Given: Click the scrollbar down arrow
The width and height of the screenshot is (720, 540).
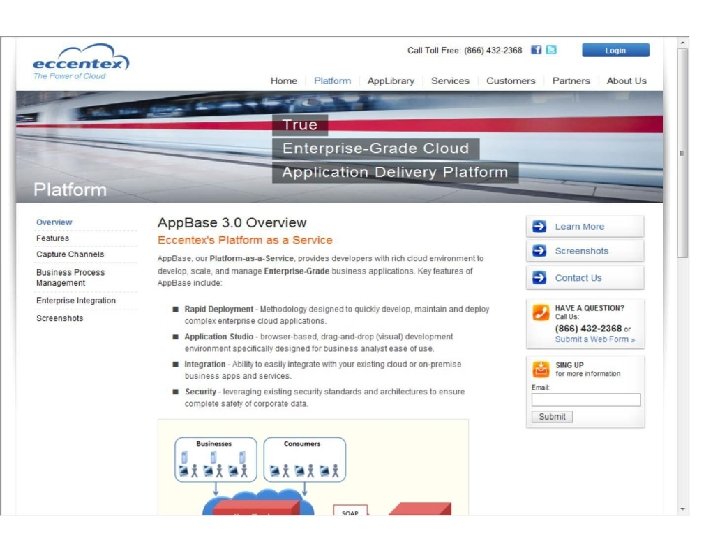Looking at the screenshot, I should (682, 509).
